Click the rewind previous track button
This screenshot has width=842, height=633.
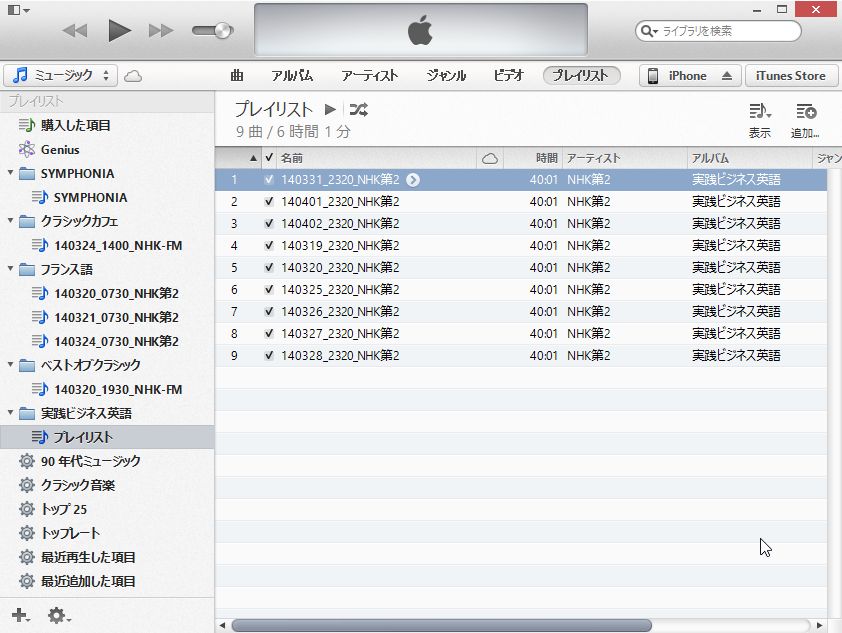click(75, 31)
